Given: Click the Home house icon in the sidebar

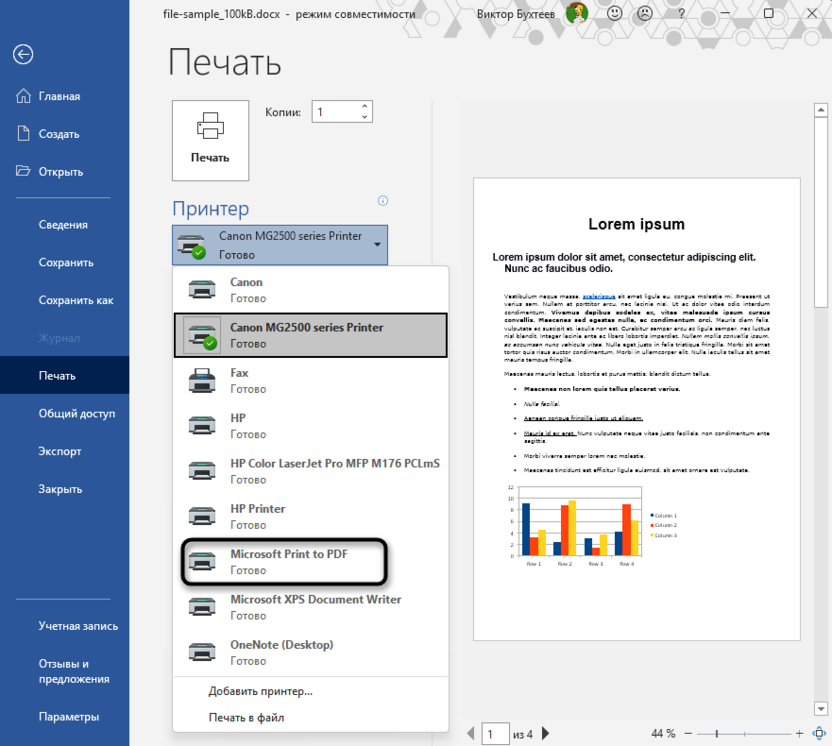Looking at the screenshot, I should [x=23, y=96].
